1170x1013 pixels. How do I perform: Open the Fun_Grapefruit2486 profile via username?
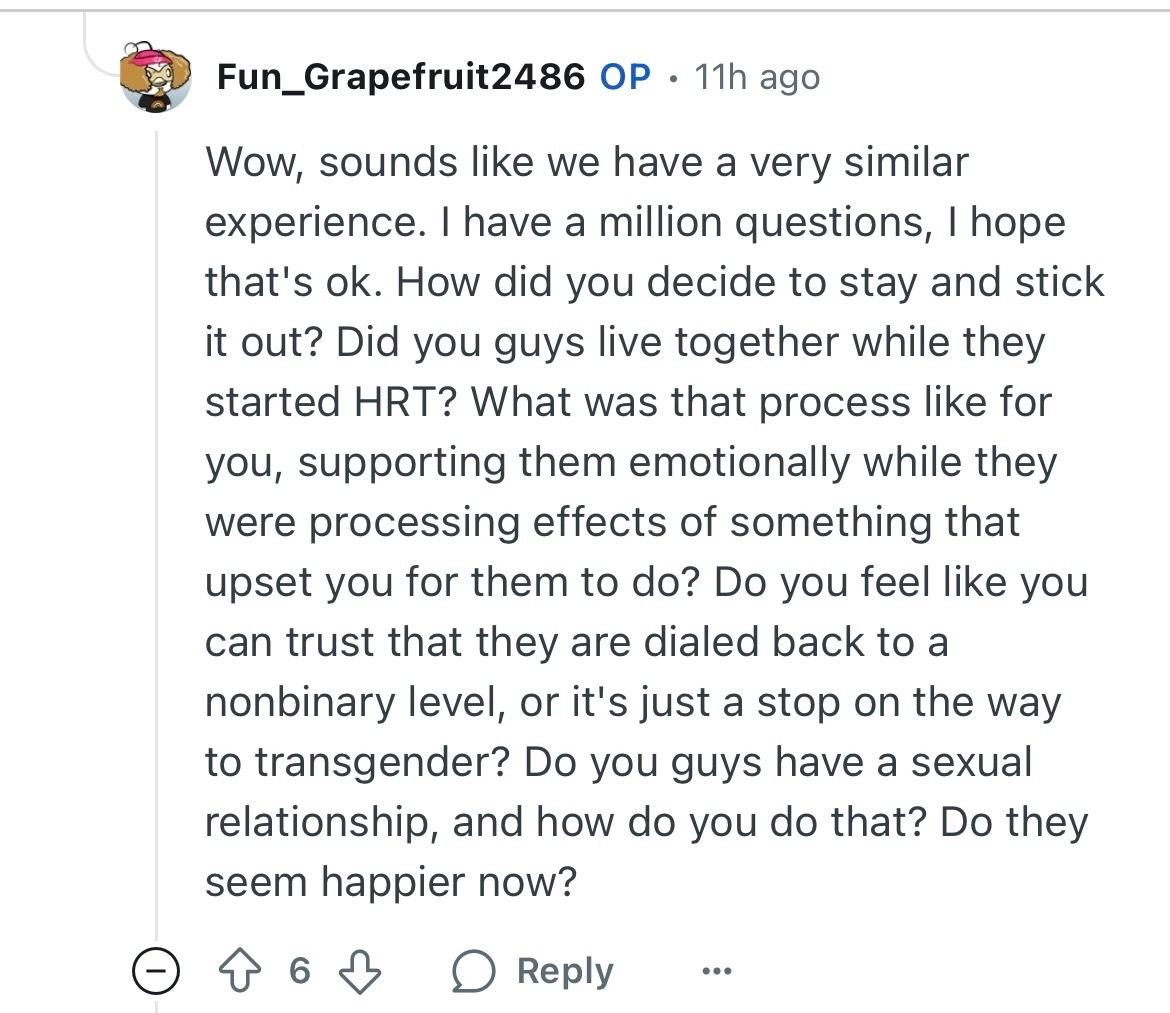(401, 77)
